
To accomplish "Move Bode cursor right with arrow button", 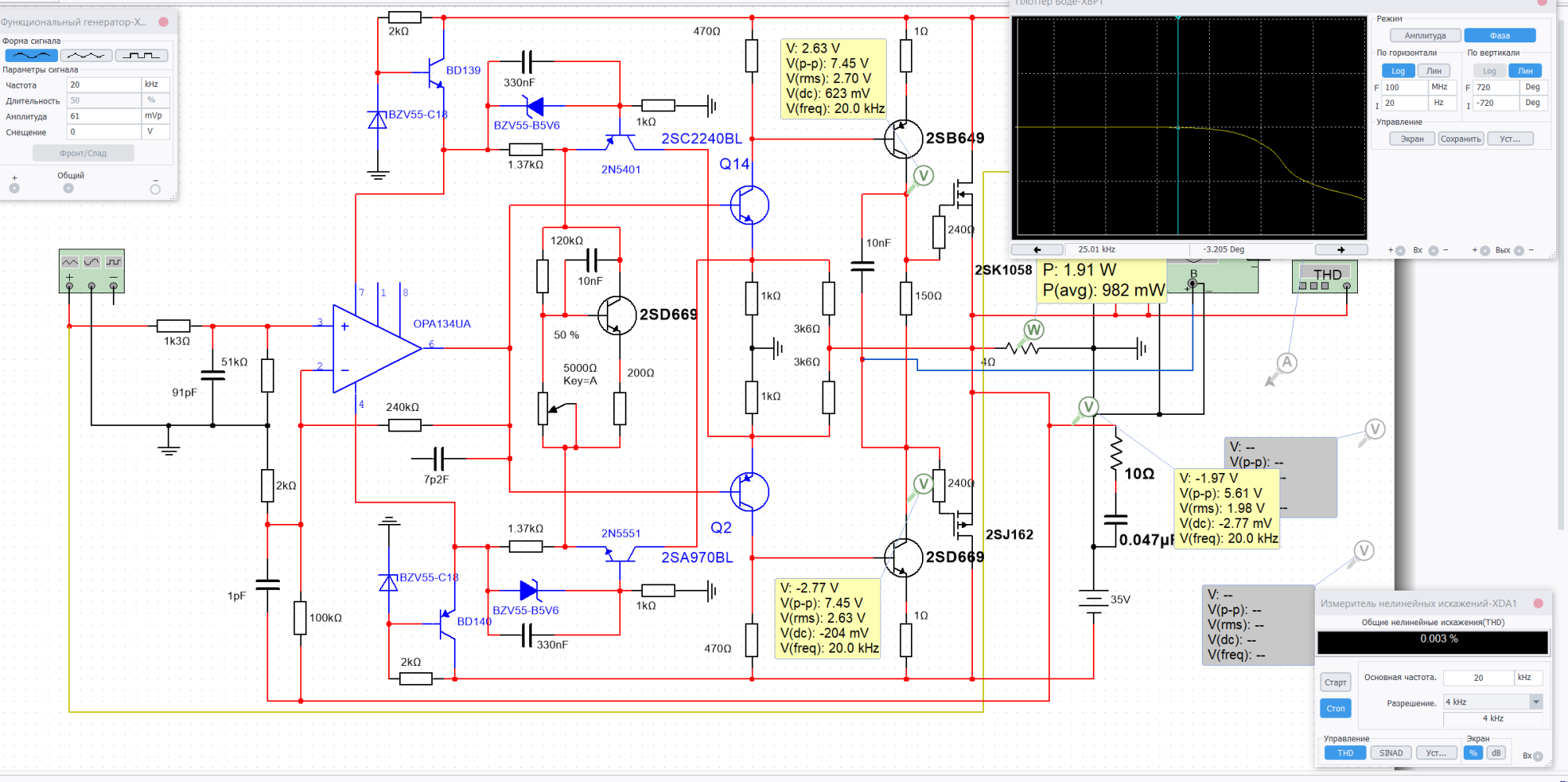I will [1341, 249].
